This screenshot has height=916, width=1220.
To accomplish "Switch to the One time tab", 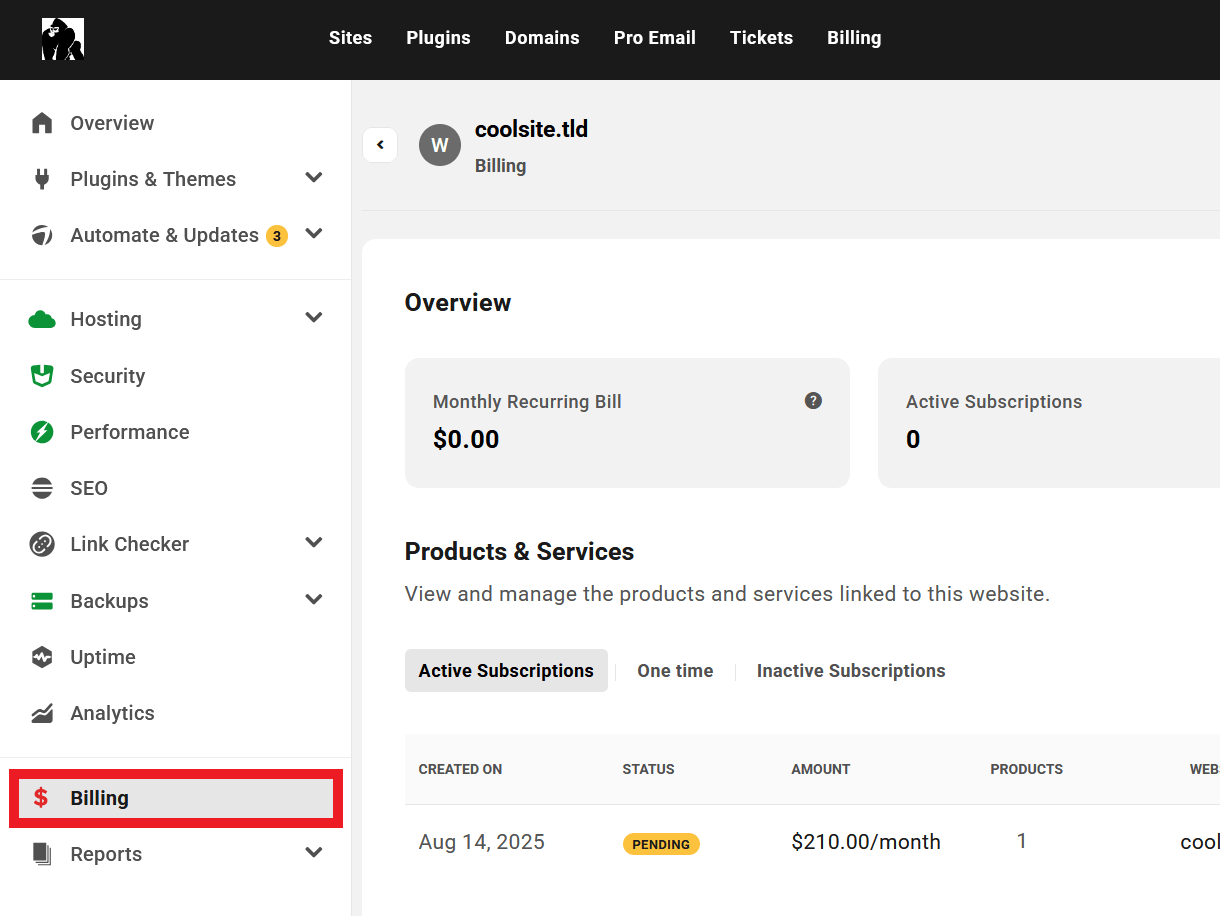I will pos(675,671).
